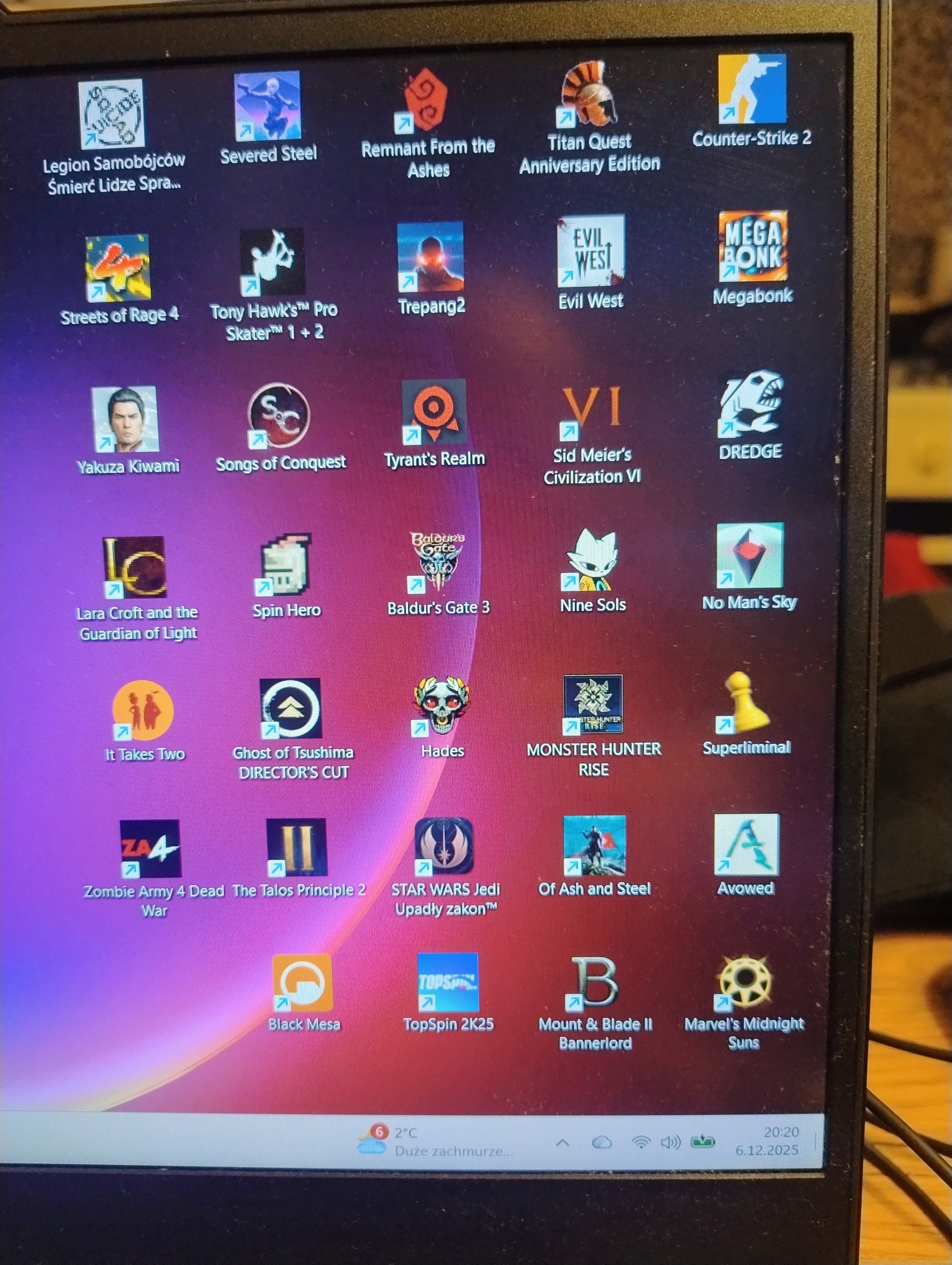The width and height of the screenshot is (952, 1265).
Task: Open the volume speaker tray icon
Action: (670, 1143)
